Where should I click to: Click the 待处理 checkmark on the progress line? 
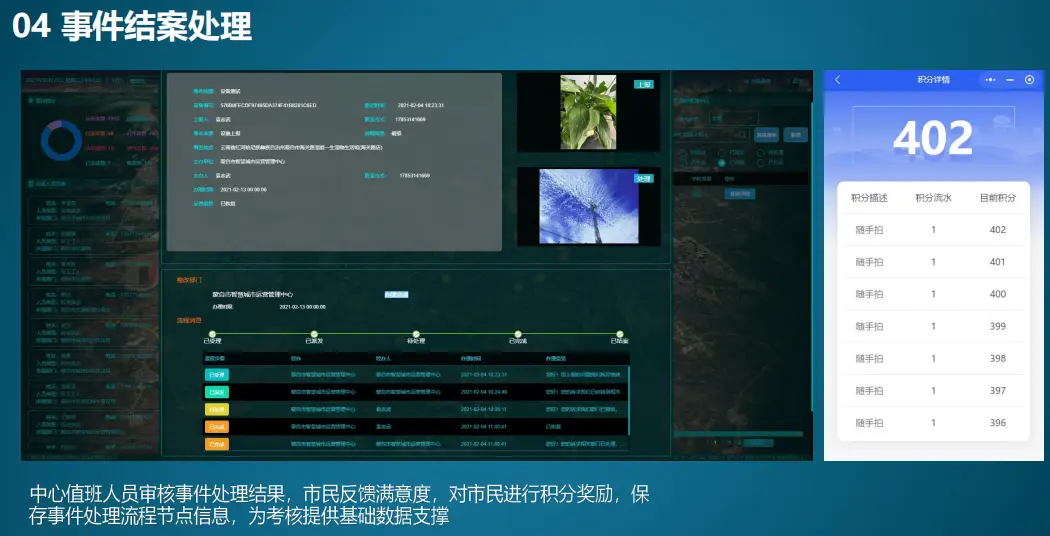(416, 334)
